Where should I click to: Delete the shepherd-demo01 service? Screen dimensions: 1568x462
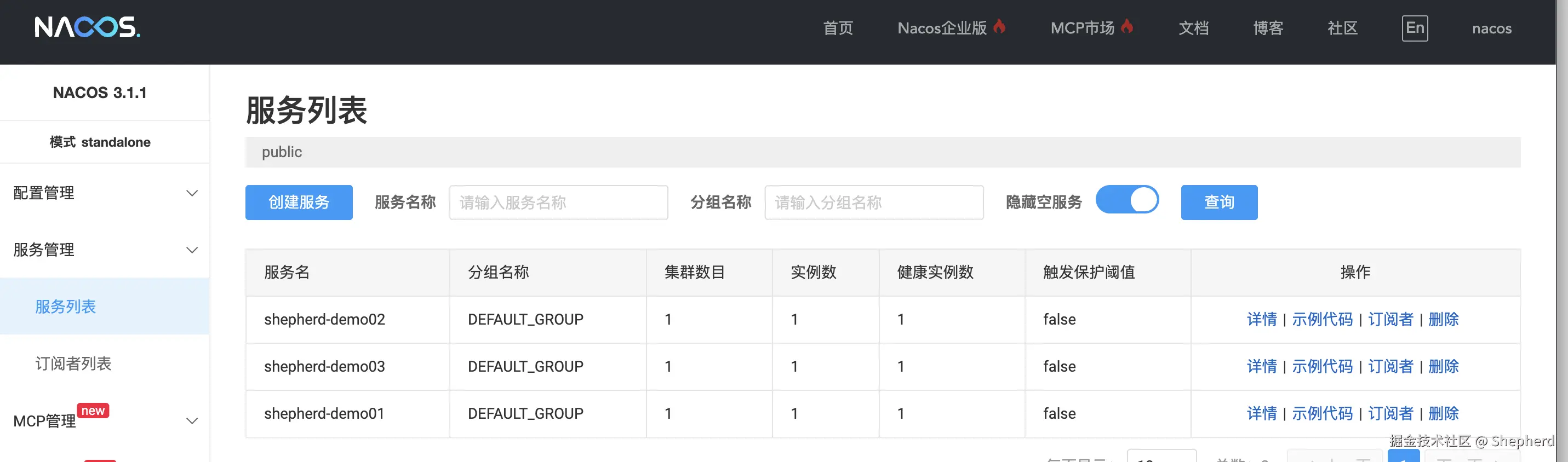1443,413
